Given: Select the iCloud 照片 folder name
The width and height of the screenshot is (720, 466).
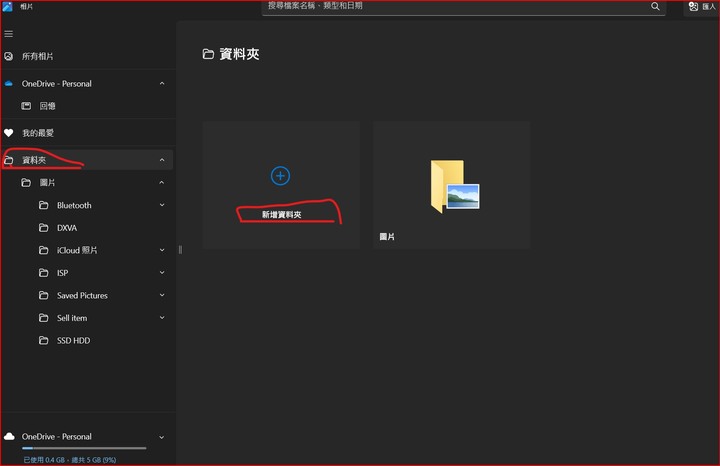Looking at the screenshot, I should (x=77, y=250).
